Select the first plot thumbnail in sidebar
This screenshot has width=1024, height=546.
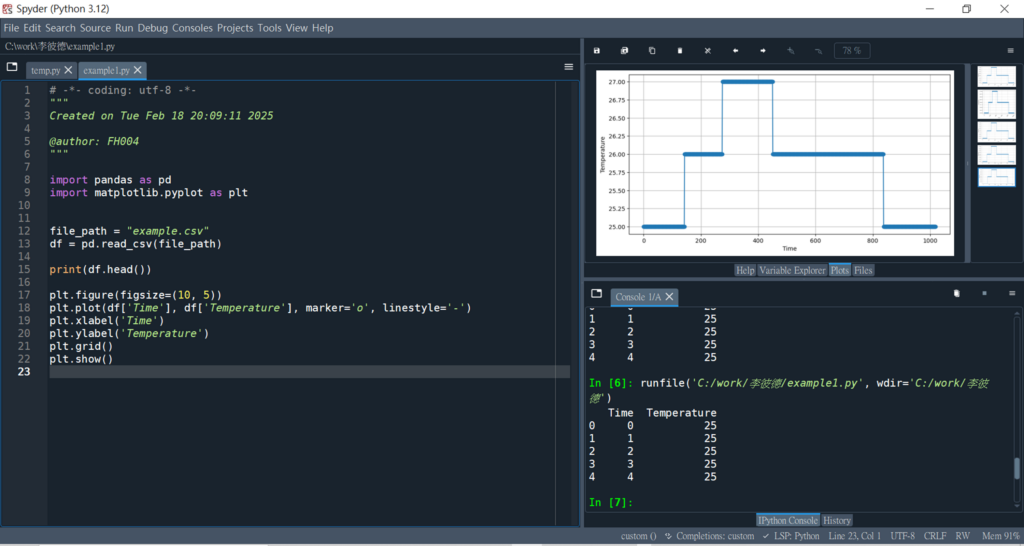point(995,78)
